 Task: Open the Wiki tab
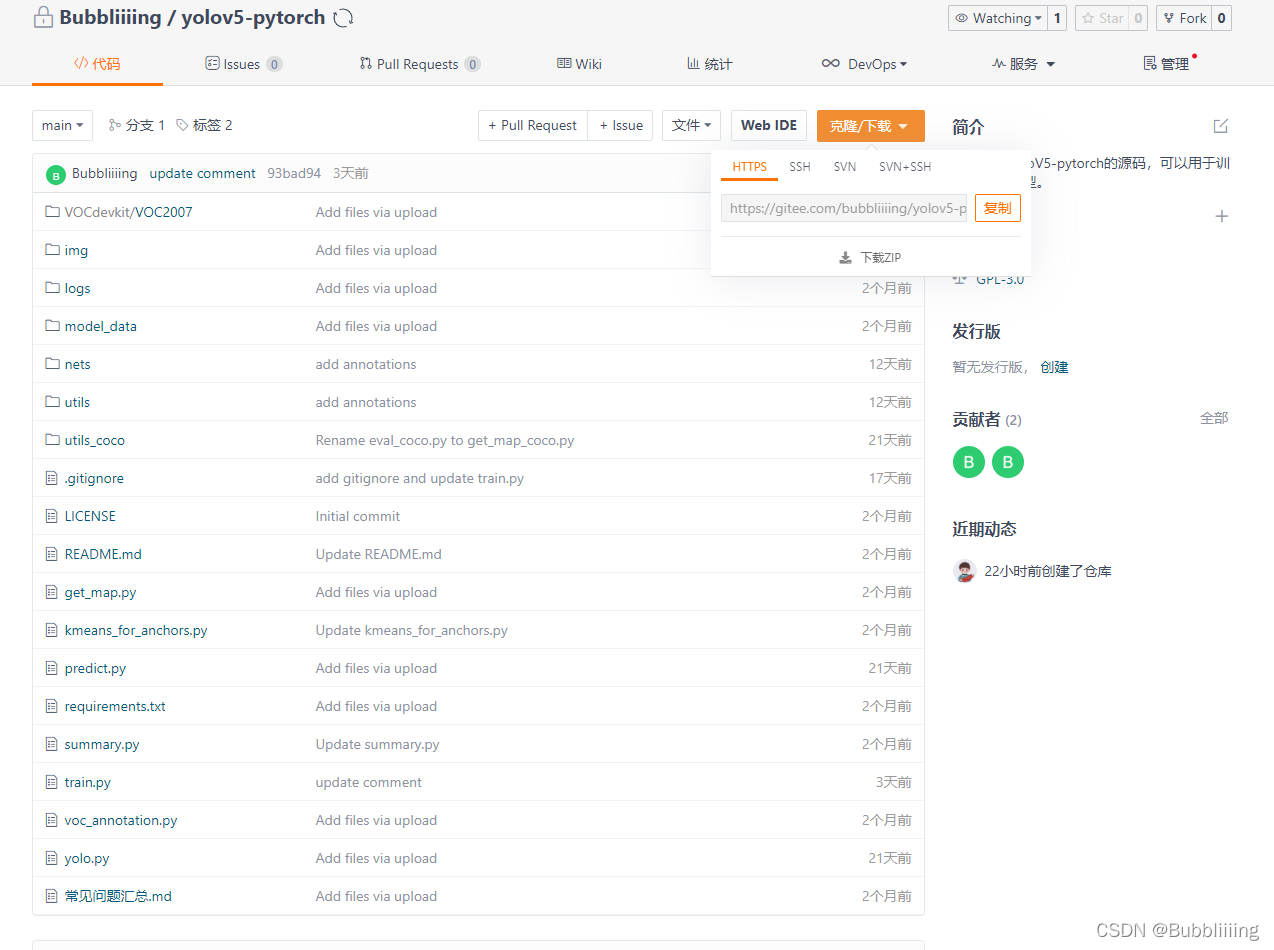point(579,64)
